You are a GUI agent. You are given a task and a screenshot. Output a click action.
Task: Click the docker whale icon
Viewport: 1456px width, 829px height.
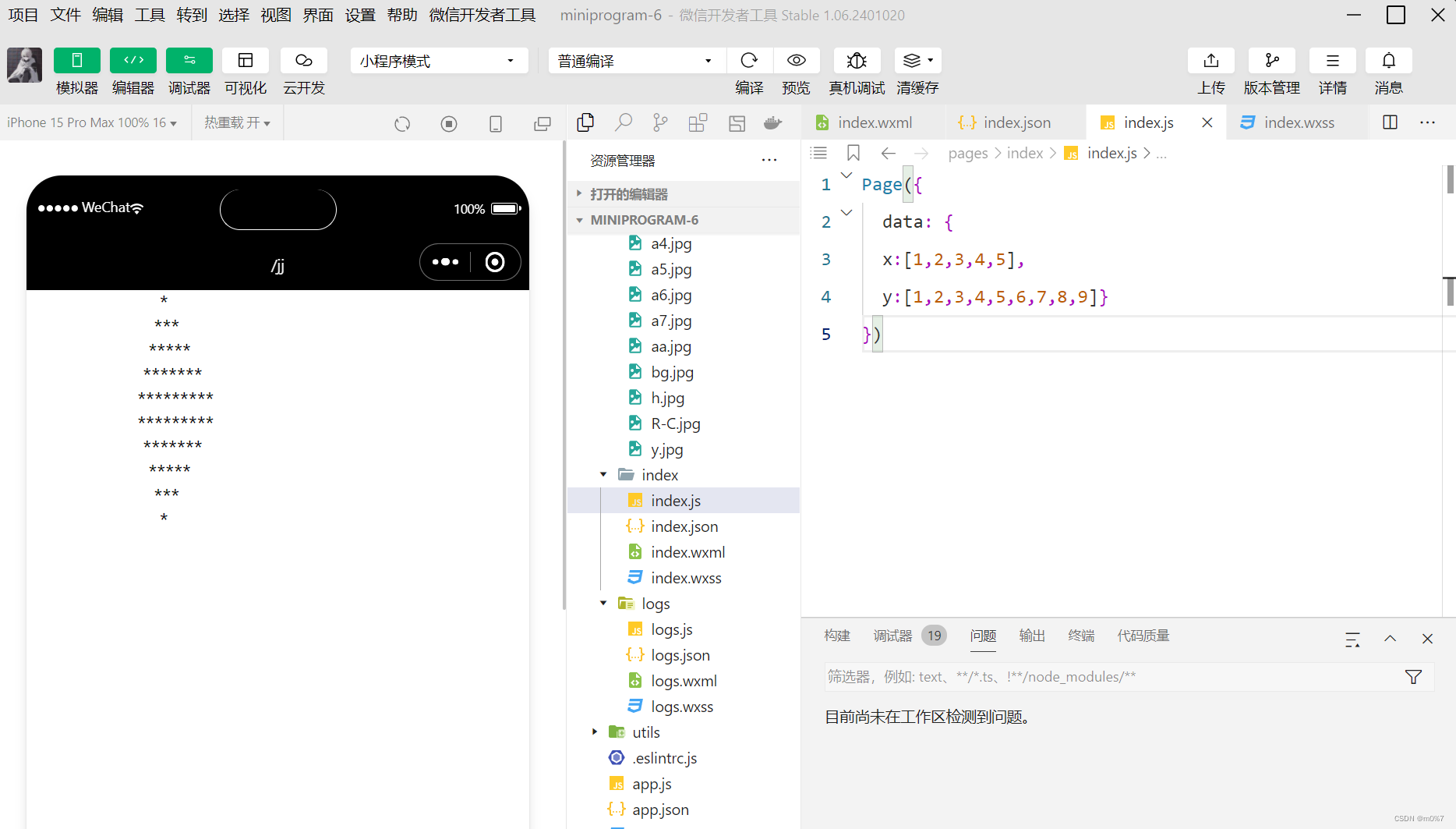pos(773,122)
